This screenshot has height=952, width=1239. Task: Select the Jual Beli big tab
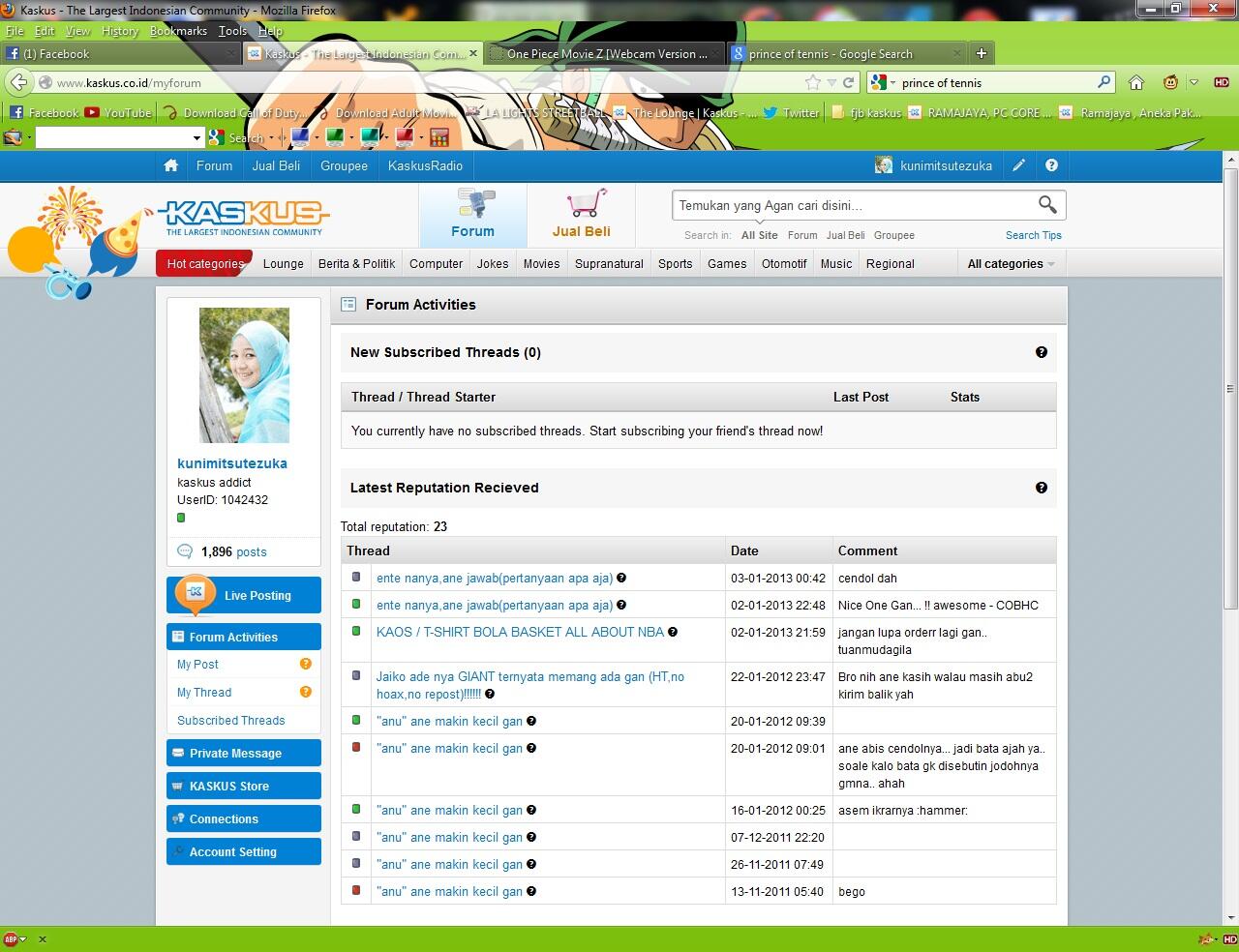(581, 215)
